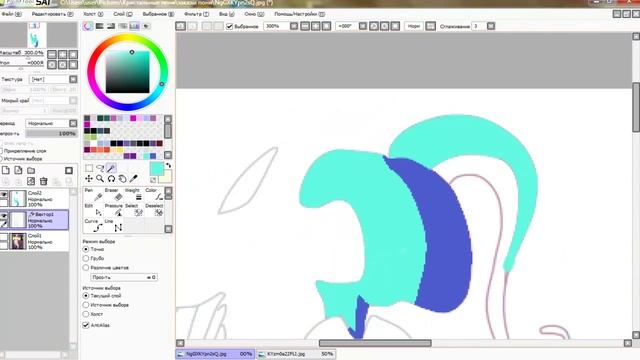Select the move tool
640x360 pixels.
(89, 179)
